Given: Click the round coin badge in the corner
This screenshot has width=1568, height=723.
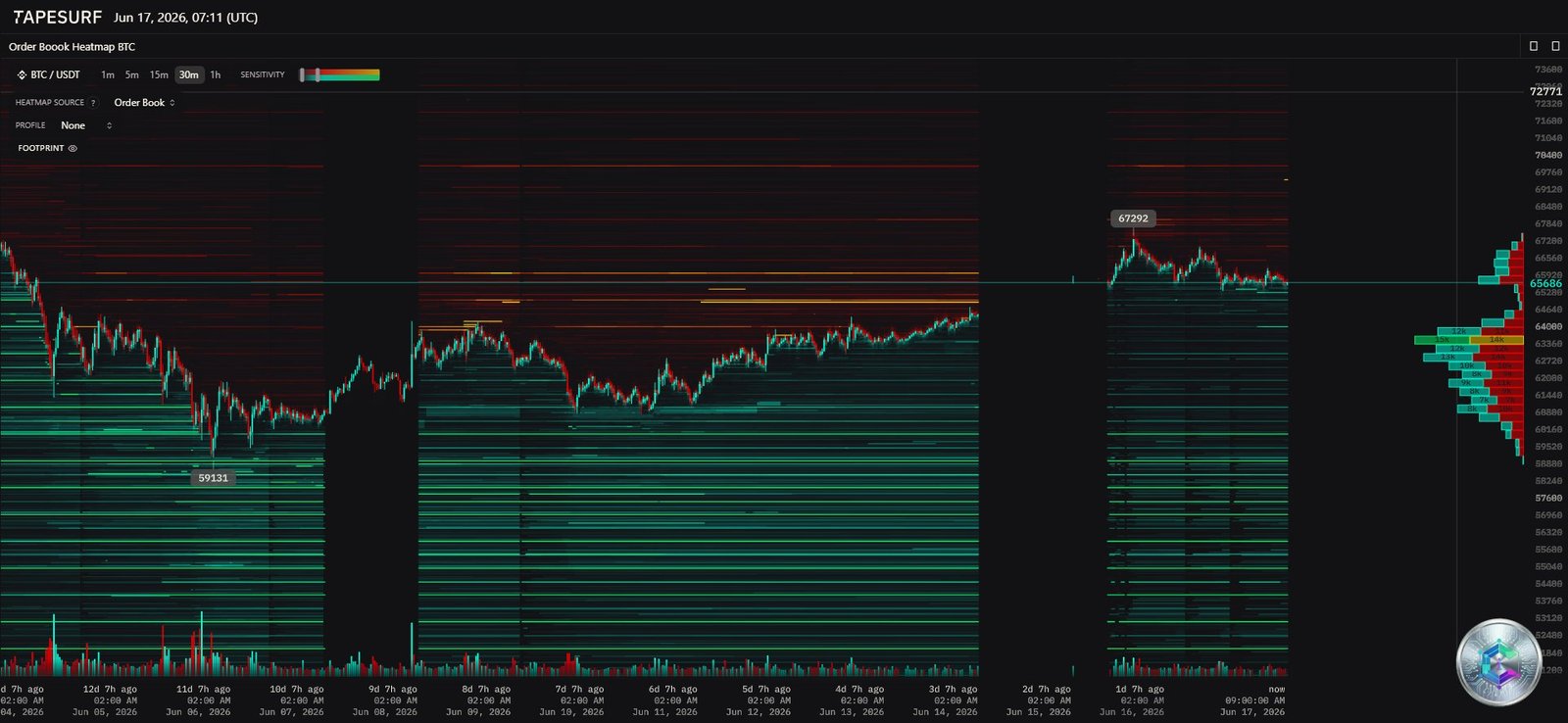Looking at the screenshot, I should click(1498, 662).
